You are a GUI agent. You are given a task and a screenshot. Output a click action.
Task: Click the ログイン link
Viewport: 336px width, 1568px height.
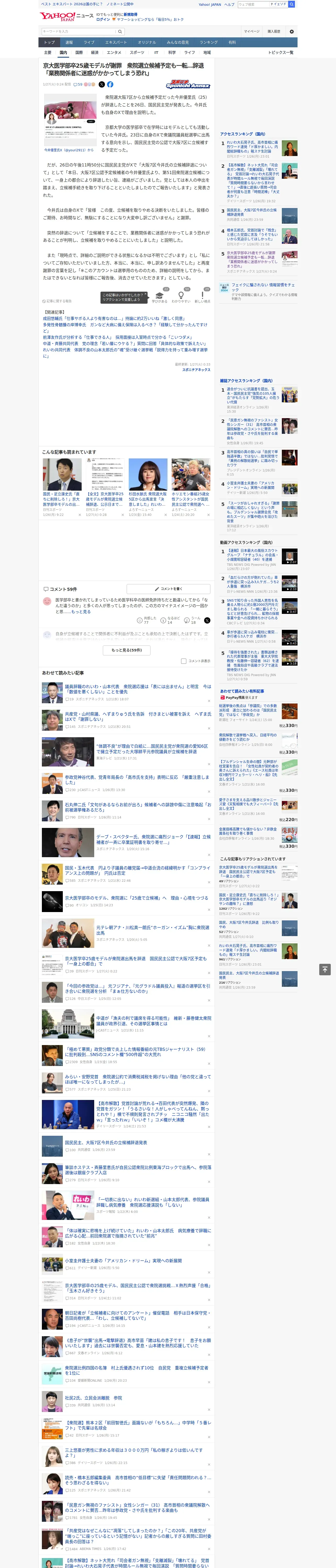103,20
